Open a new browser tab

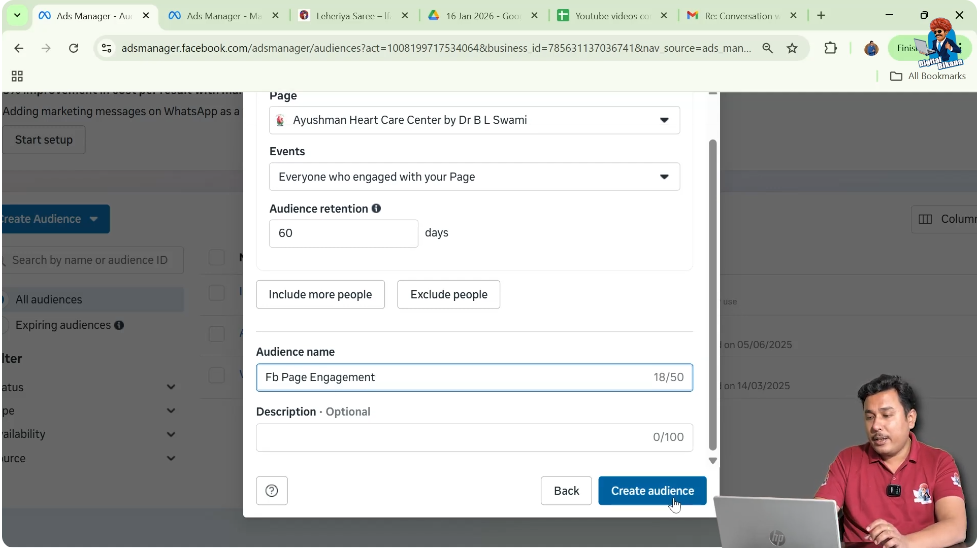pyautogui.click(x=821, y=16)
